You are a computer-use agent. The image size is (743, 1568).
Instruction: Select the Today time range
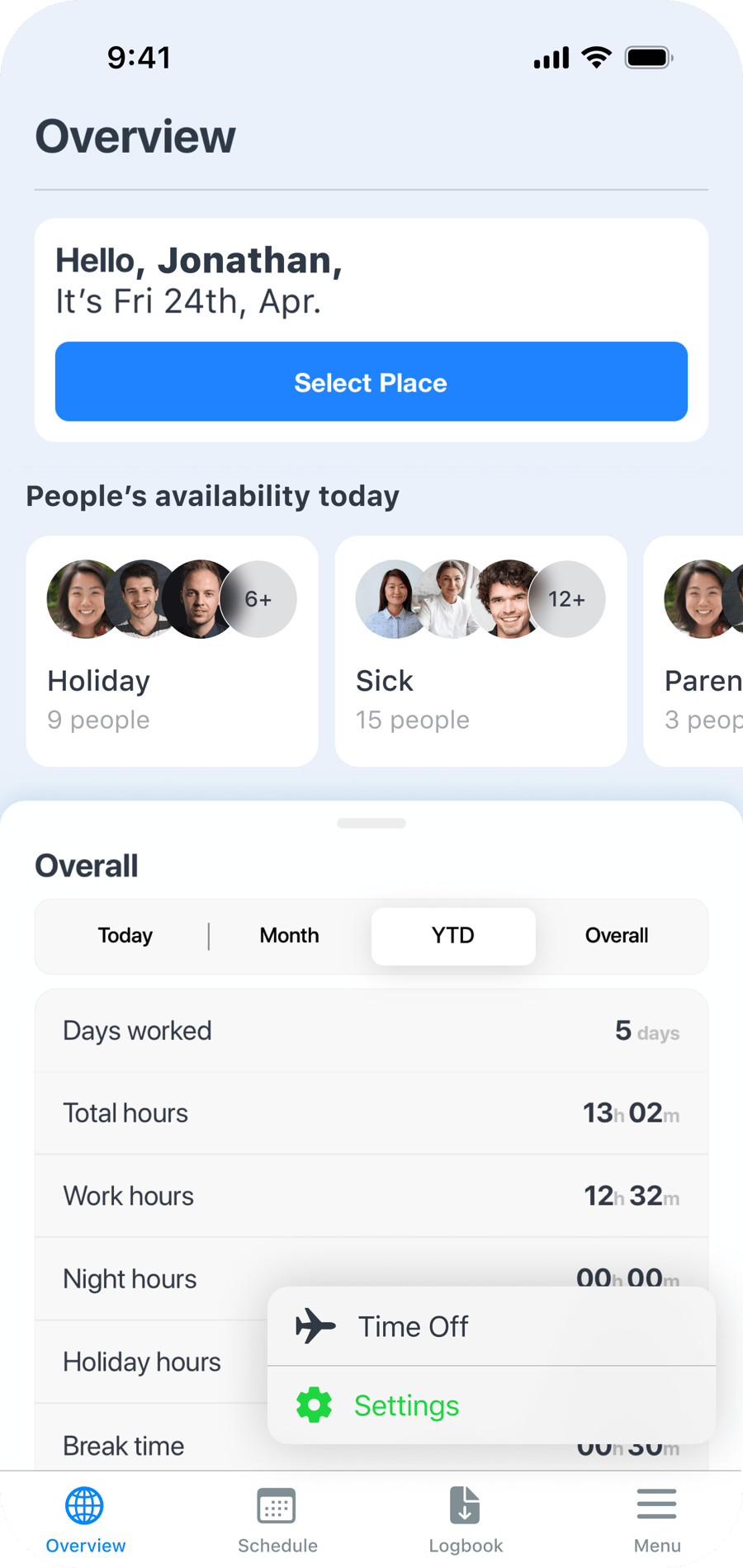[125, 936]
